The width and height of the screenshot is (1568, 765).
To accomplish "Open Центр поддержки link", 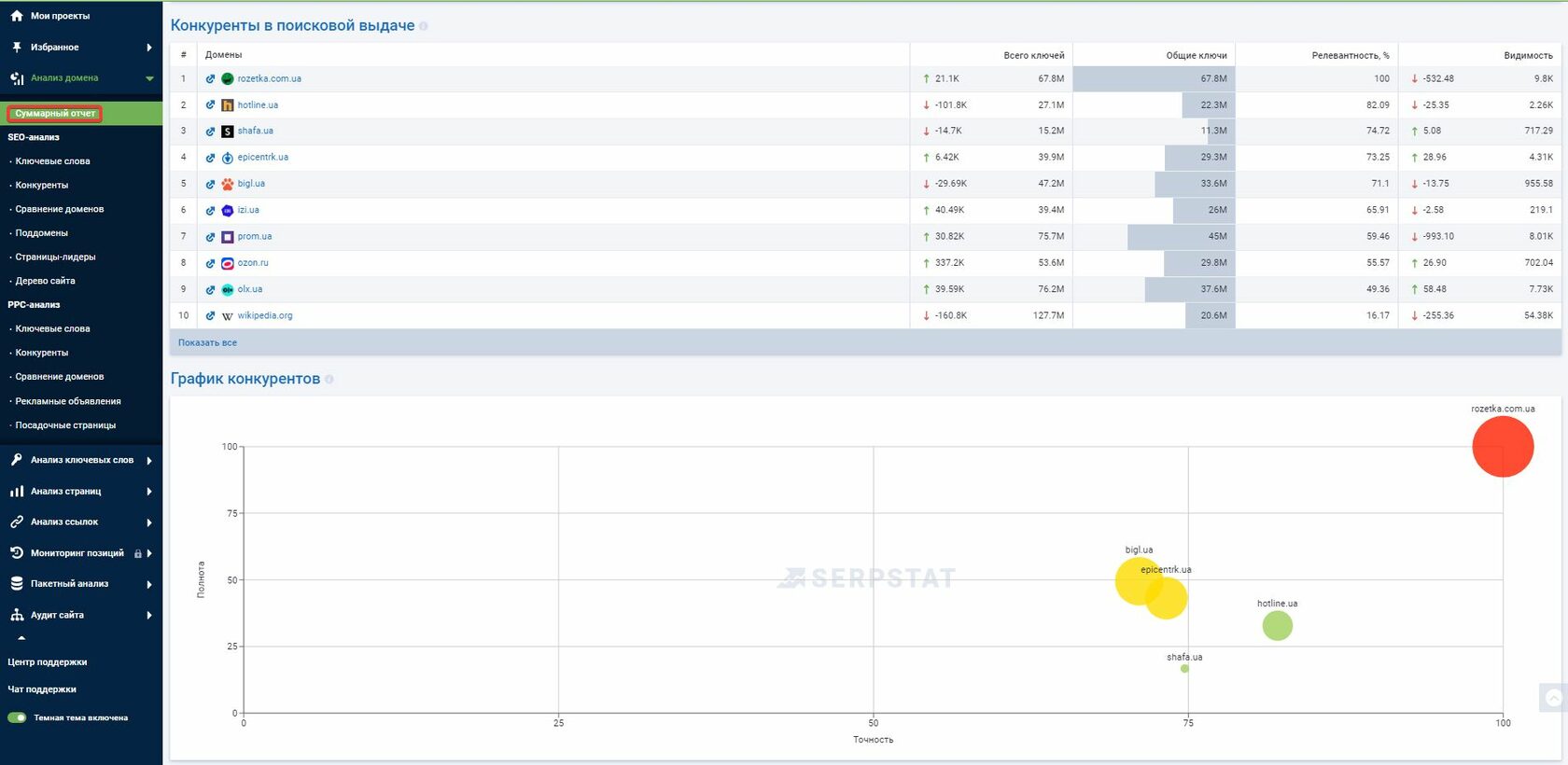I will click(x=48, y=662).
